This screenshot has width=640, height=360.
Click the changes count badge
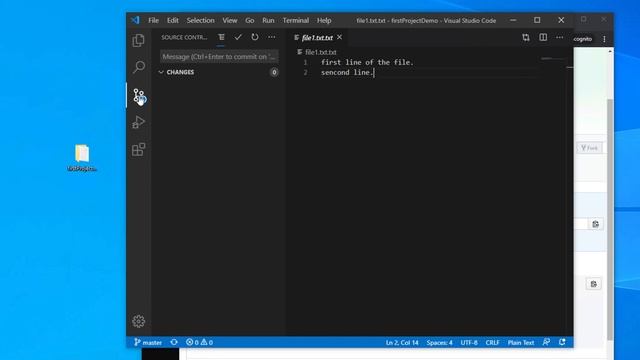click(274, 72)
